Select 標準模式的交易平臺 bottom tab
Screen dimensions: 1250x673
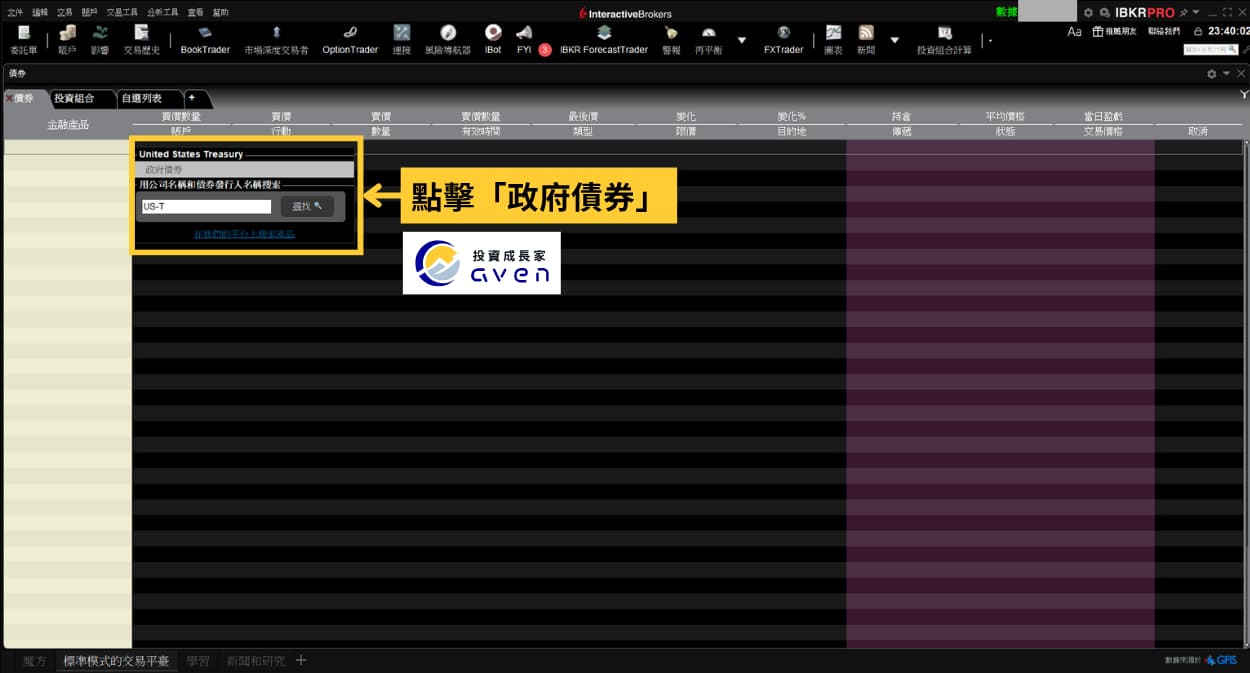pos(116,661)
